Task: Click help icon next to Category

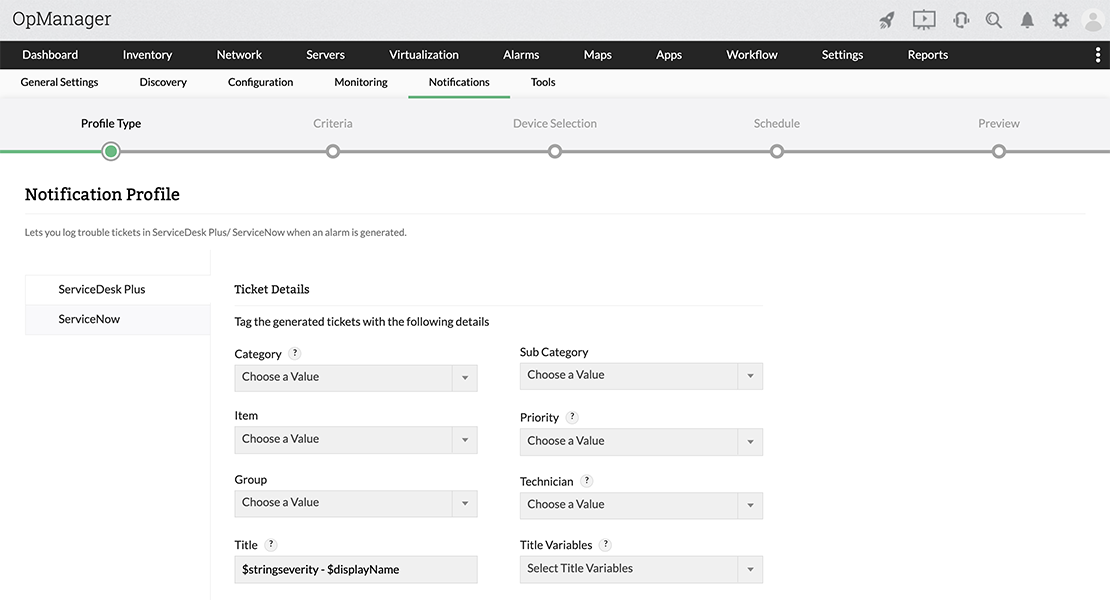Action: [295, 353]
